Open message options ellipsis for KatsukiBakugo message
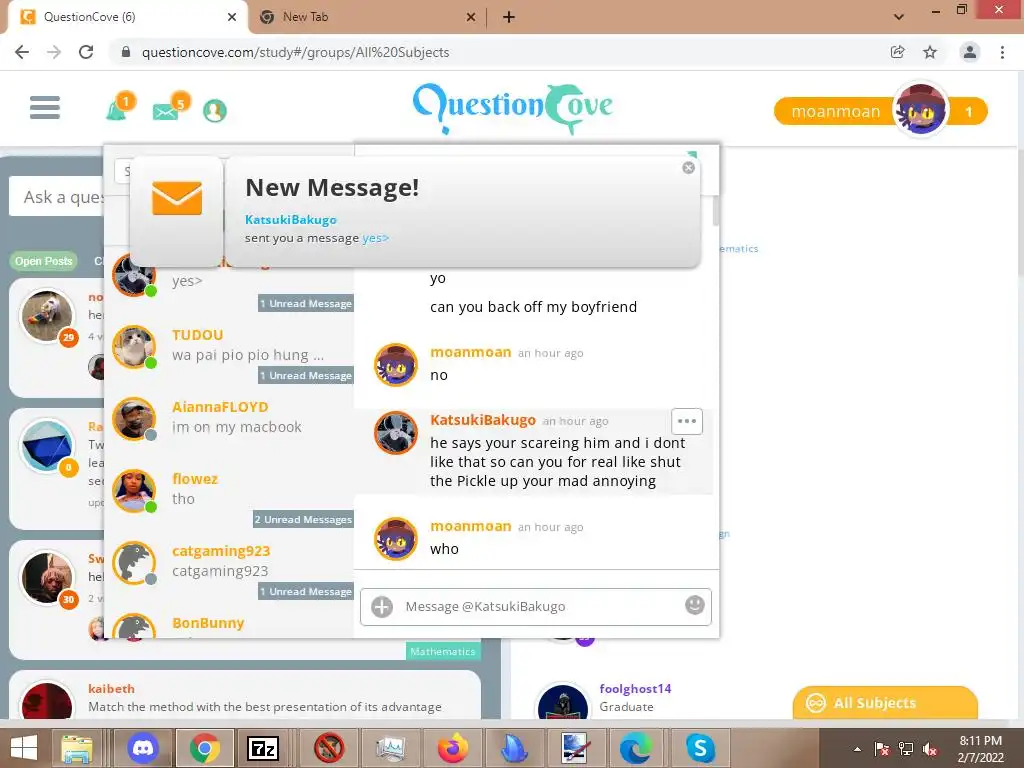Viewport: 1024px width, 768px height. click(687, 421)
